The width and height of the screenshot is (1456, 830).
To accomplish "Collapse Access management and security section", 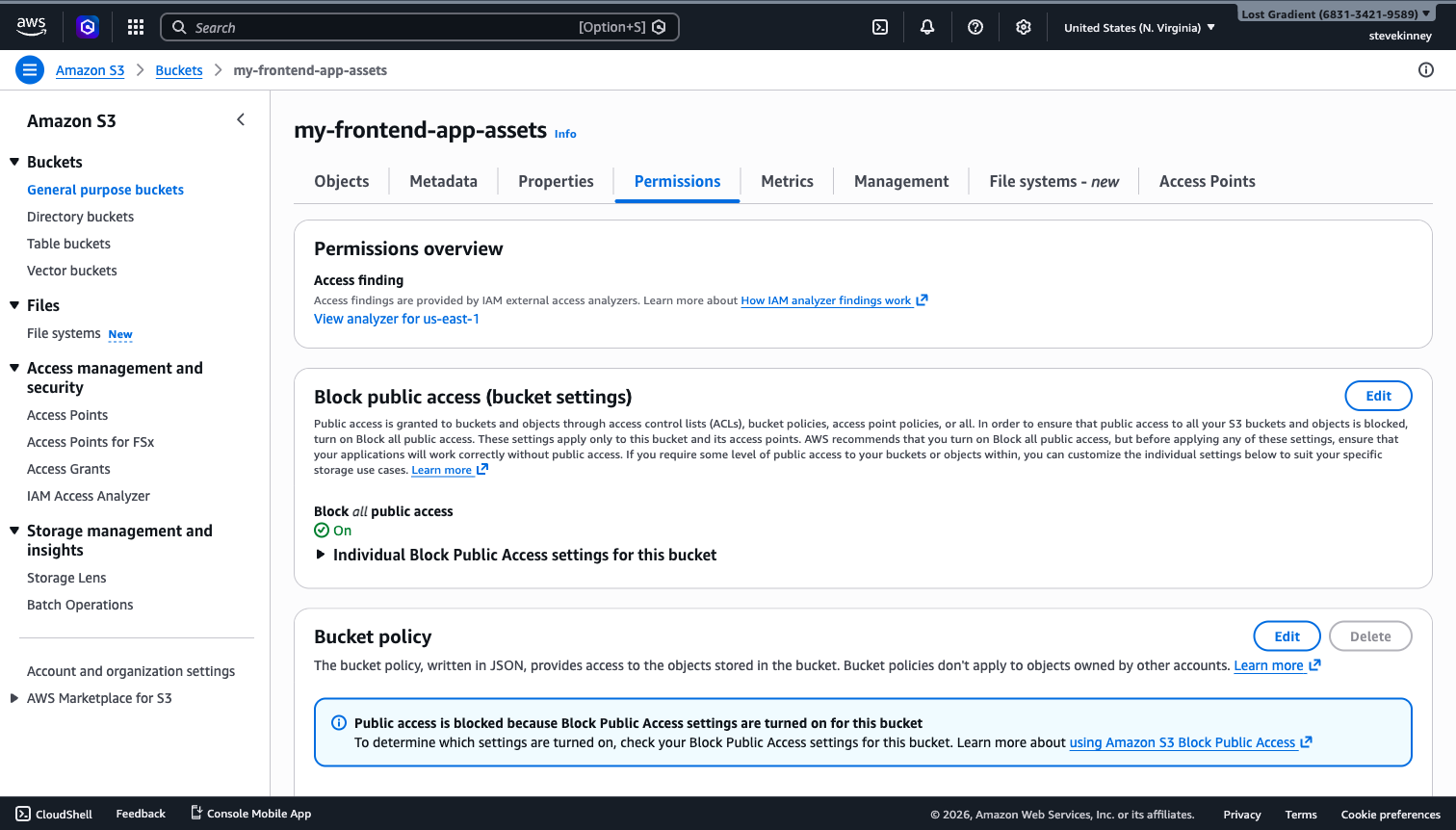I will click(14, 368).
